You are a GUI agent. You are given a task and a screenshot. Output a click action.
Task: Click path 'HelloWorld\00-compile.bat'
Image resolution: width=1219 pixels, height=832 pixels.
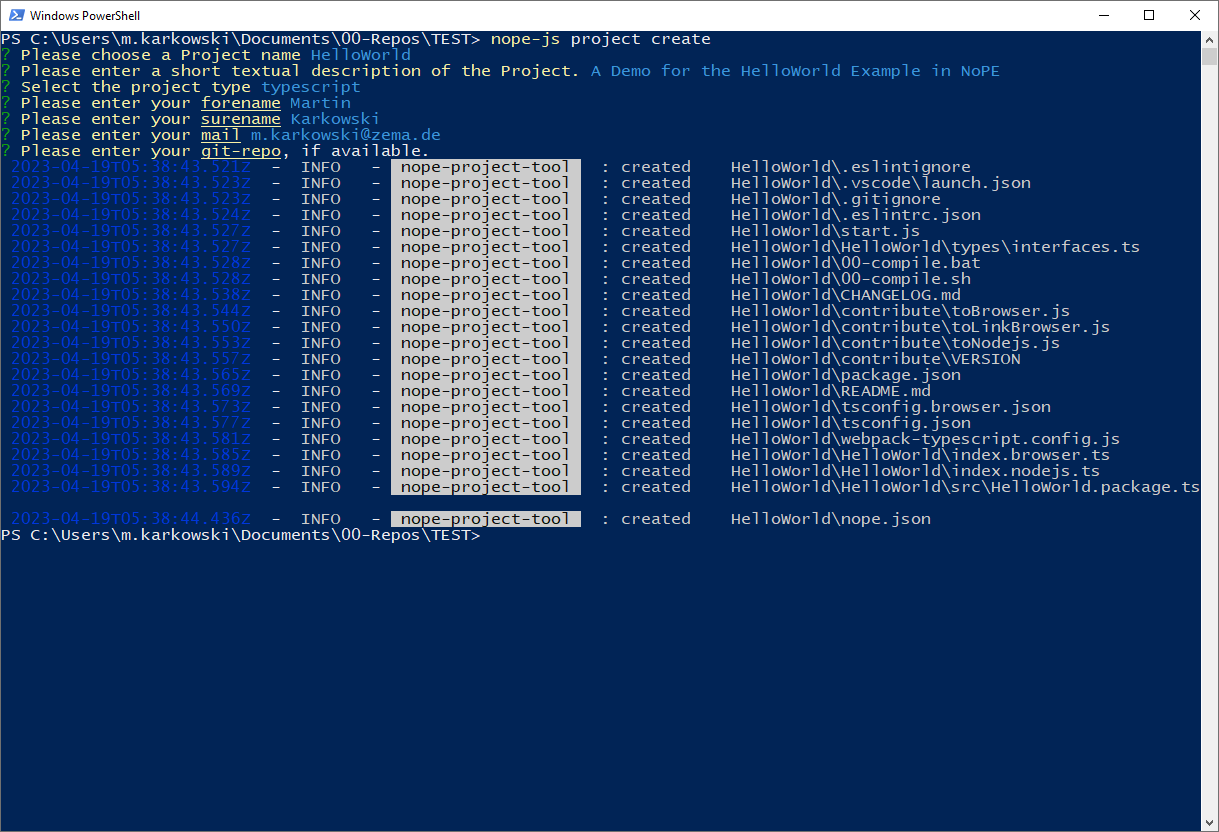click(856, 263)
